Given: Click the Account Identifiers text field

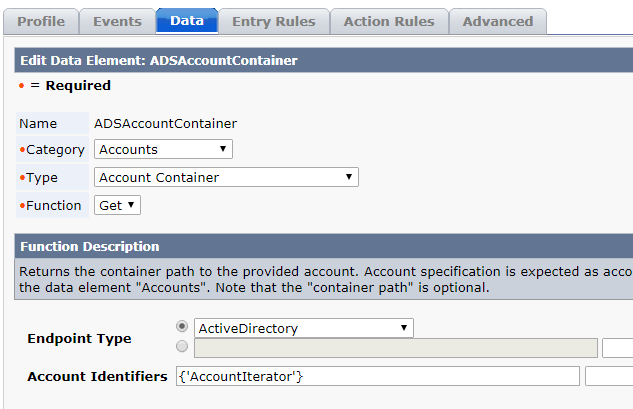Looking at the screenshot, I should 378,376.
